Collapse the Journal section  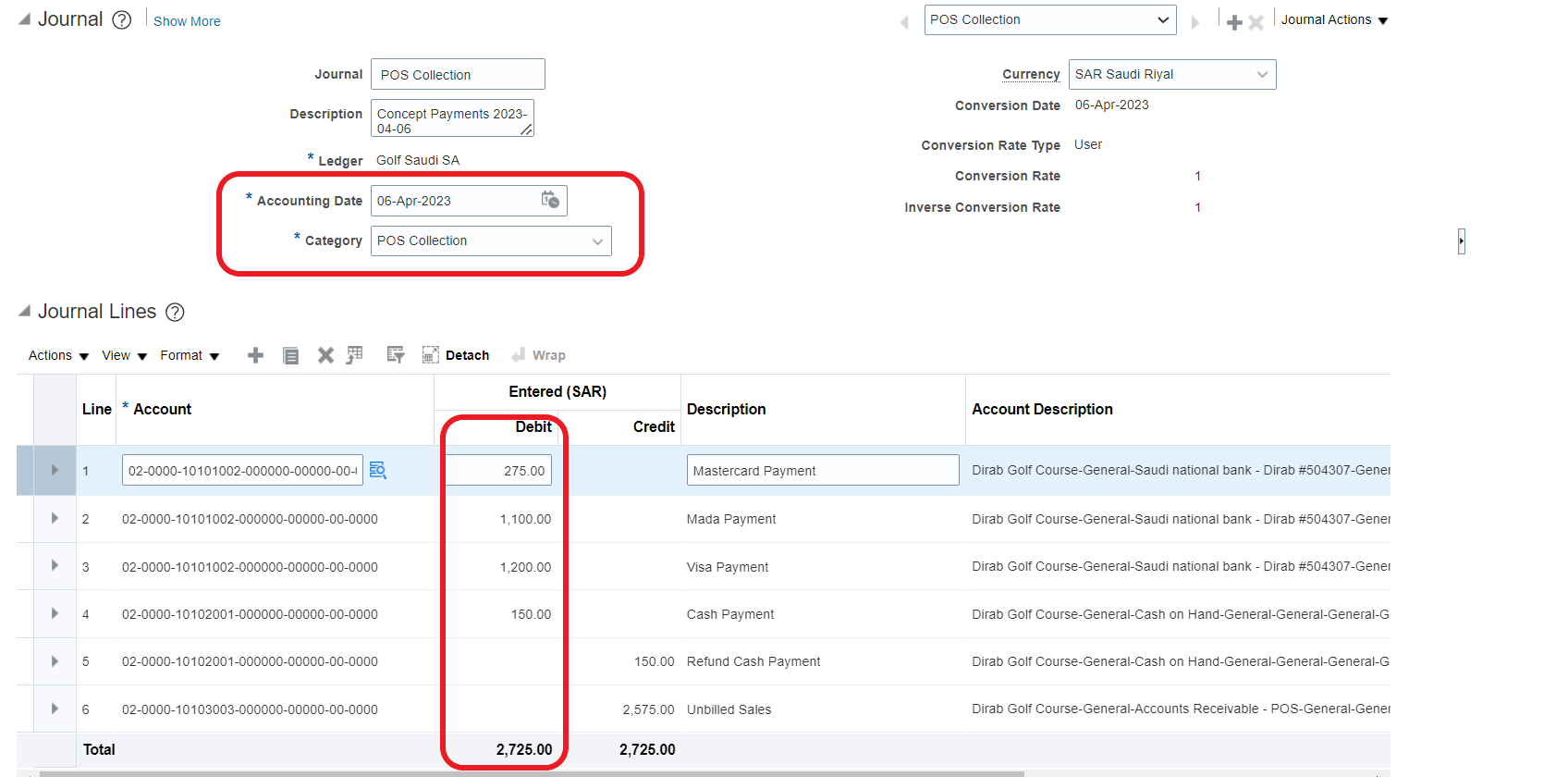(25, 19)
